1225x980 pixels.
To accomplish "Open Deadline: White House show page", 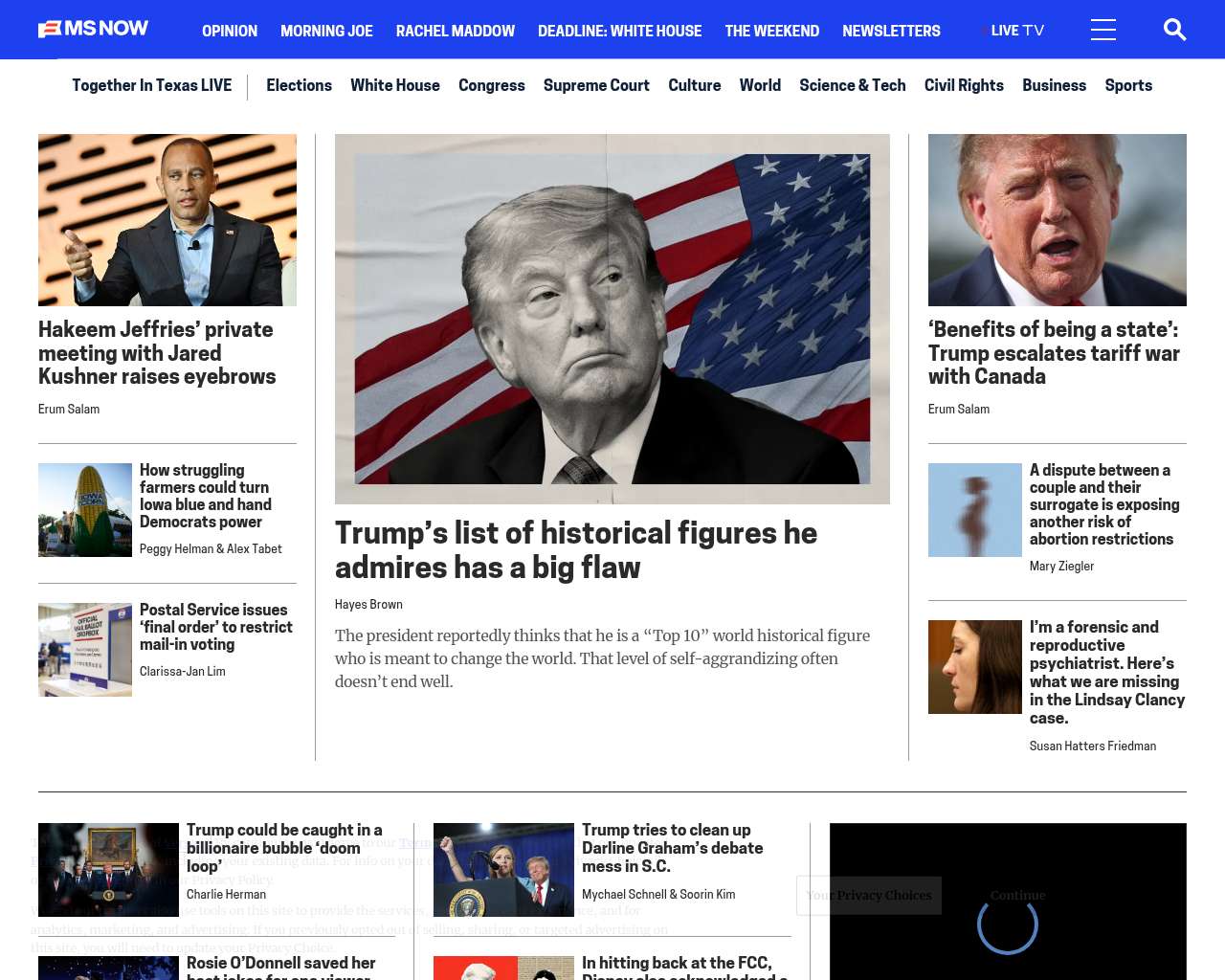I will coord(619,31).
